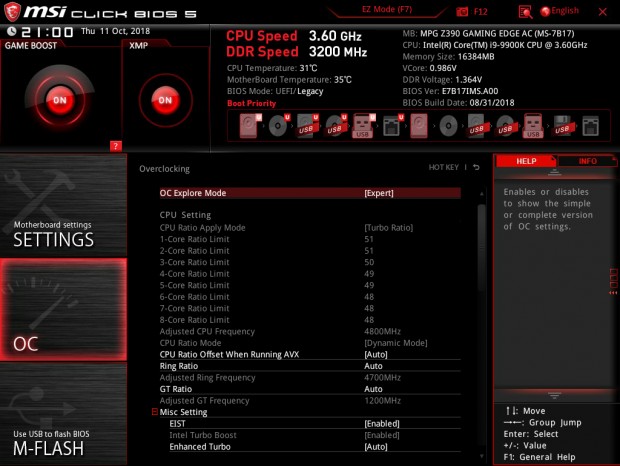
Task: Click the Boot Priority heading
Action: pos(251,103)
